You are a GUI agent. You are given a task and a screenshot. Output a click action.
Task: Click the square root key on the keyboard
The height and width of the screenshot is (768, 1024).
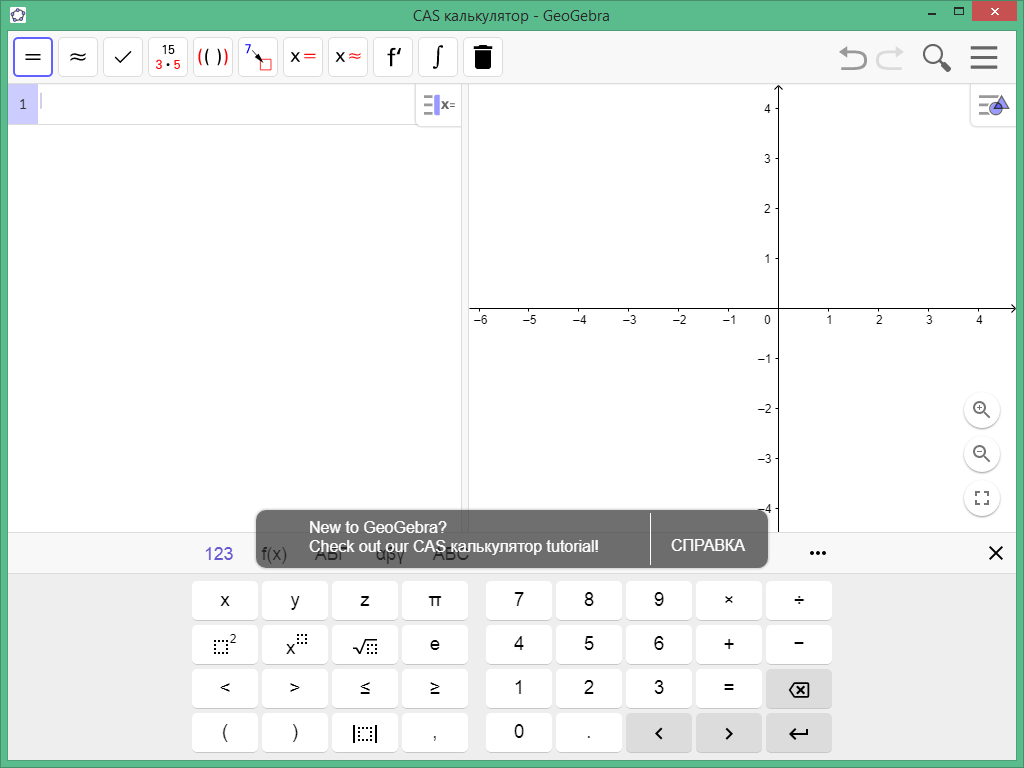pyautogui.click(x=364, y=644)
